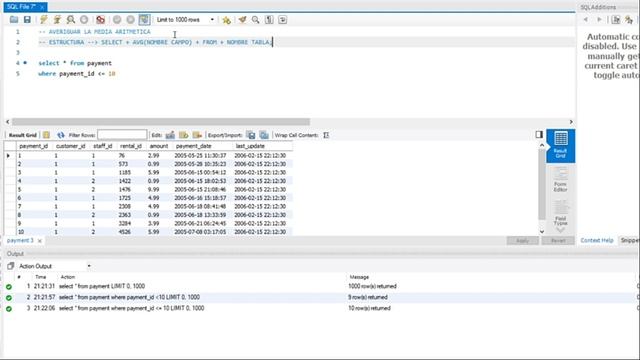Click the jump-to-caret help icon in SQL Additions

(616, 20)
